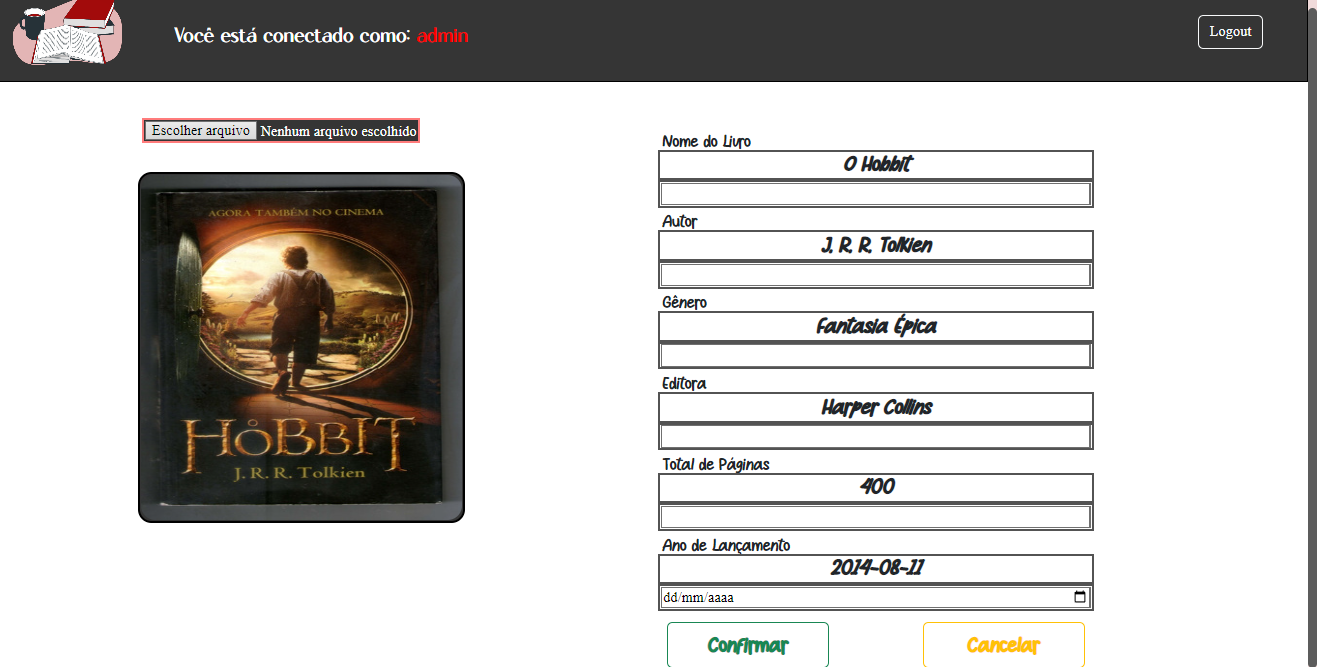Screen dimensions: 1317x667
Task: Click the current publisher 'Harper Collins'
Action: click(x=877, y=408)
